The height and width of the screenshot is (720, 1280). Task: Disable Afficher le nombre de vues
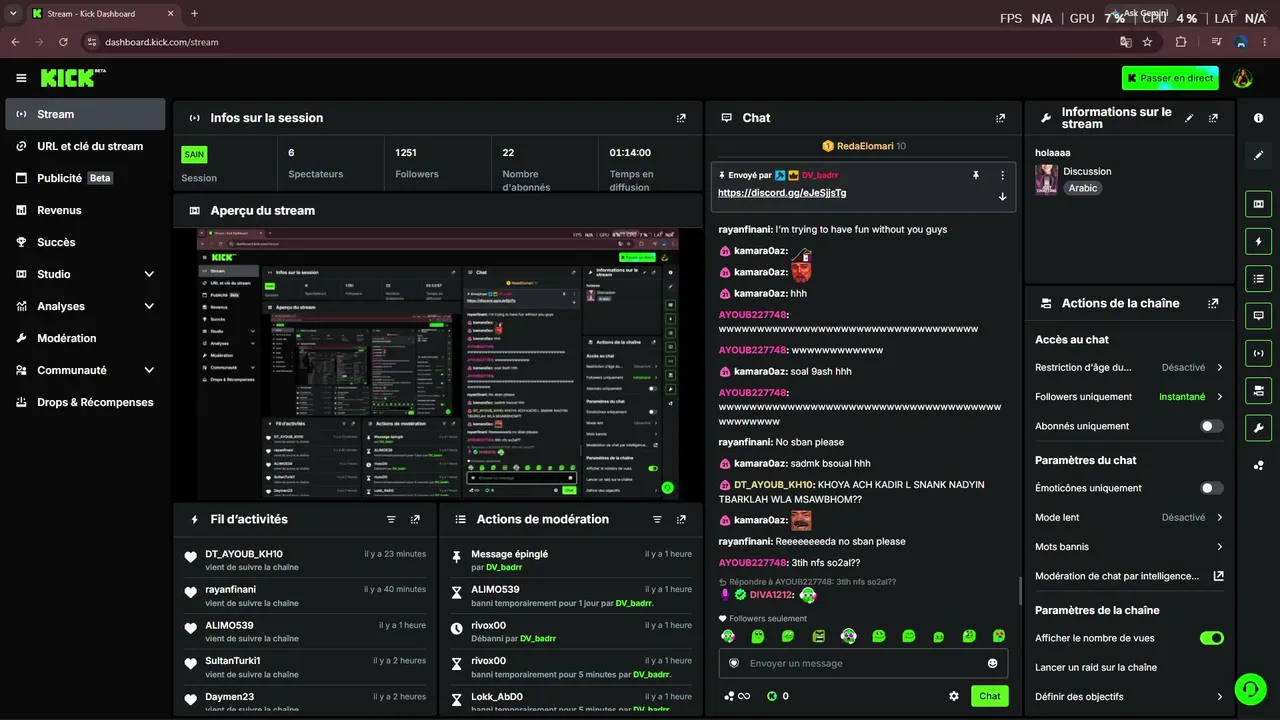click(1211, 638)
